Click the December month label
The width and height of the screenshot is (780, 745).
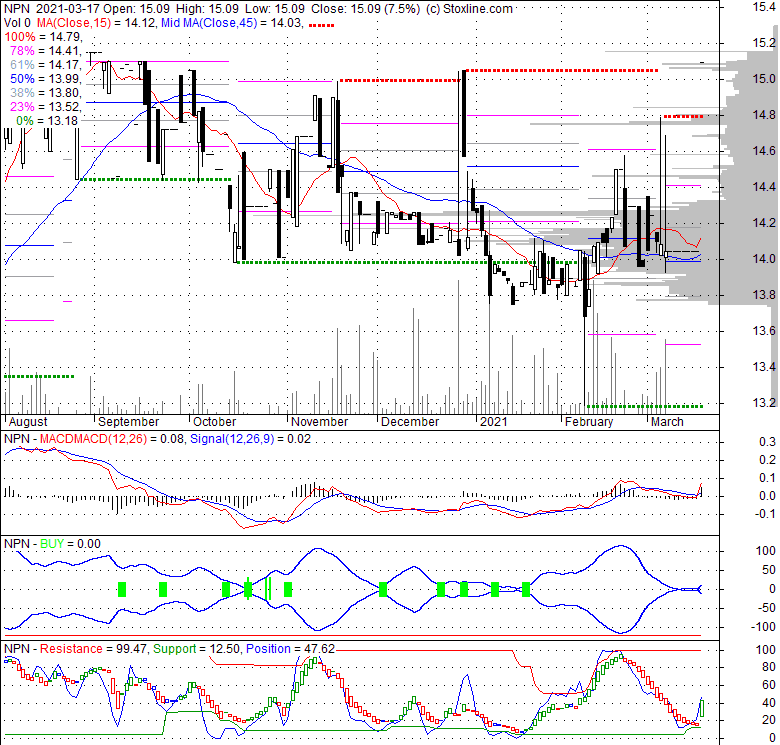point(410,422)
